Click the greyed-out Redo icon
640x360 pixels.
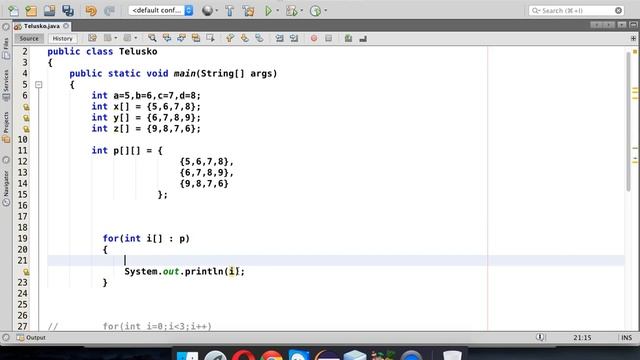point(109,11)
